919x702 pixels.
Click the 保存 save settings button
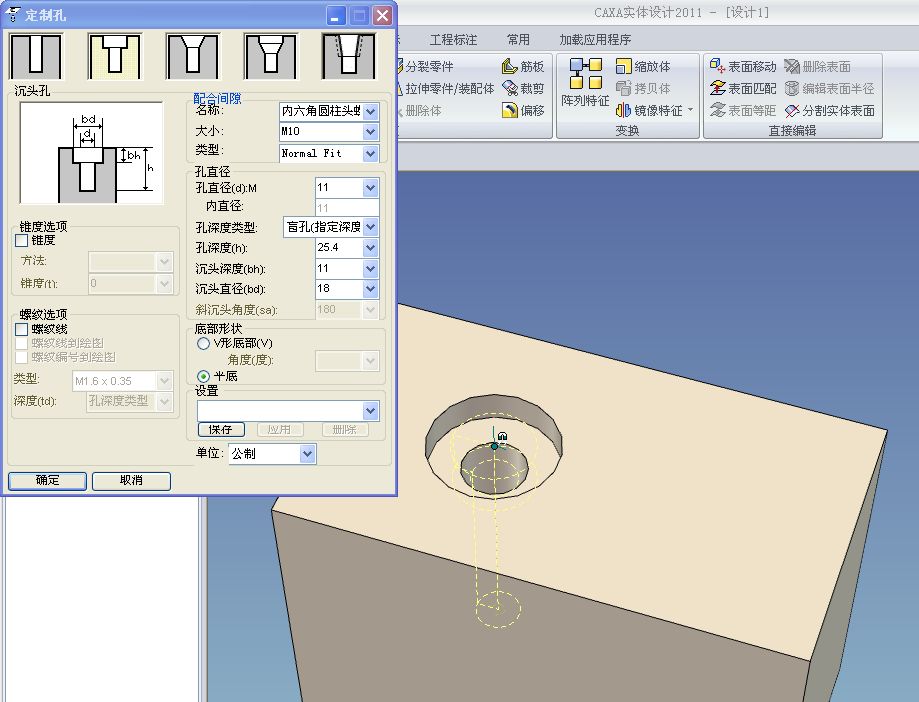pyautogui.click(x=221, y=430)
